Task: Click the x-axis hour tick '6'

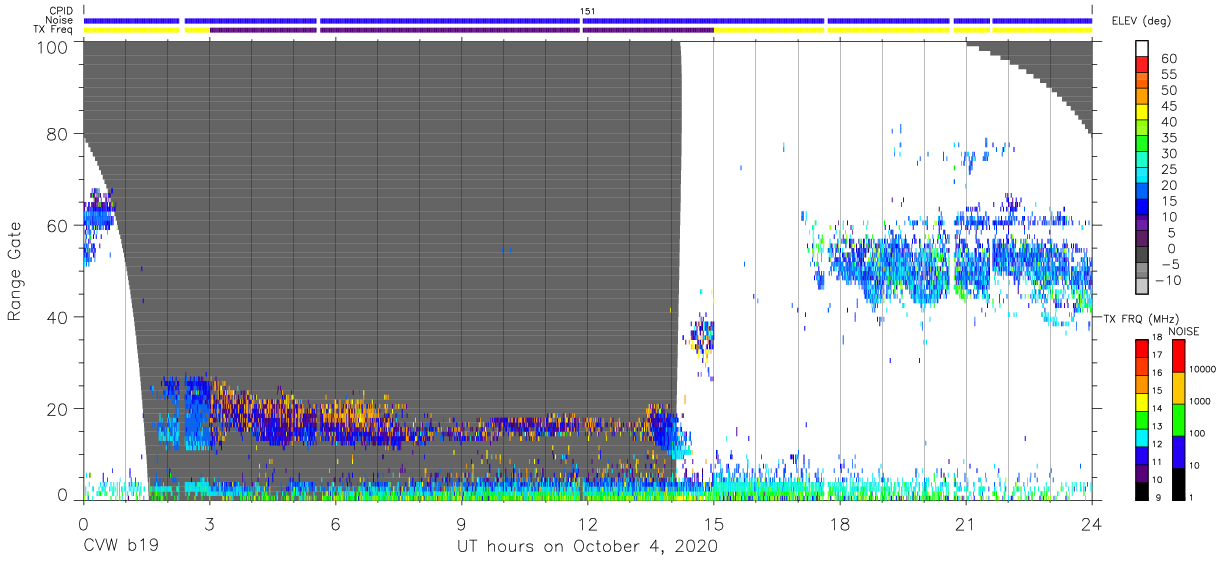Action: coord(335,522)
